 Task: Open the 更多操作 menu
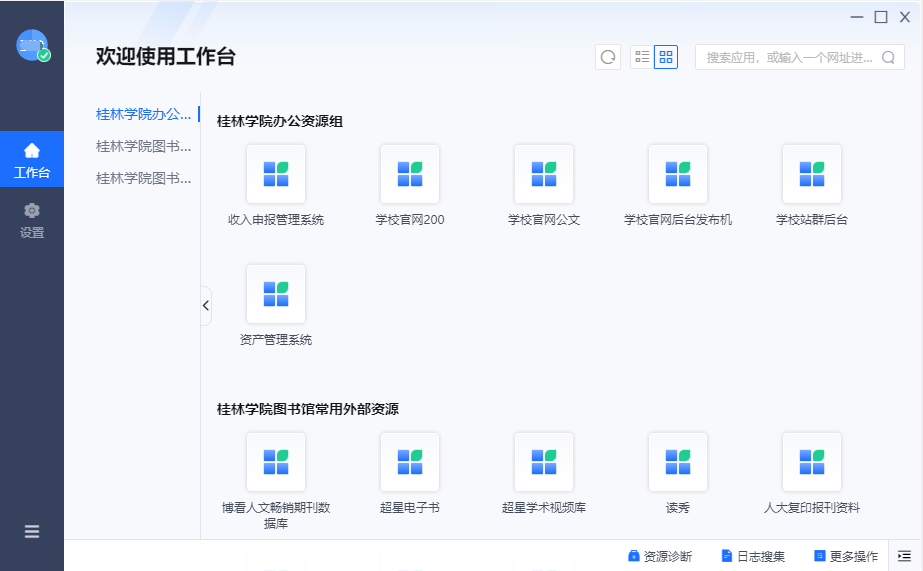[846, 556]
